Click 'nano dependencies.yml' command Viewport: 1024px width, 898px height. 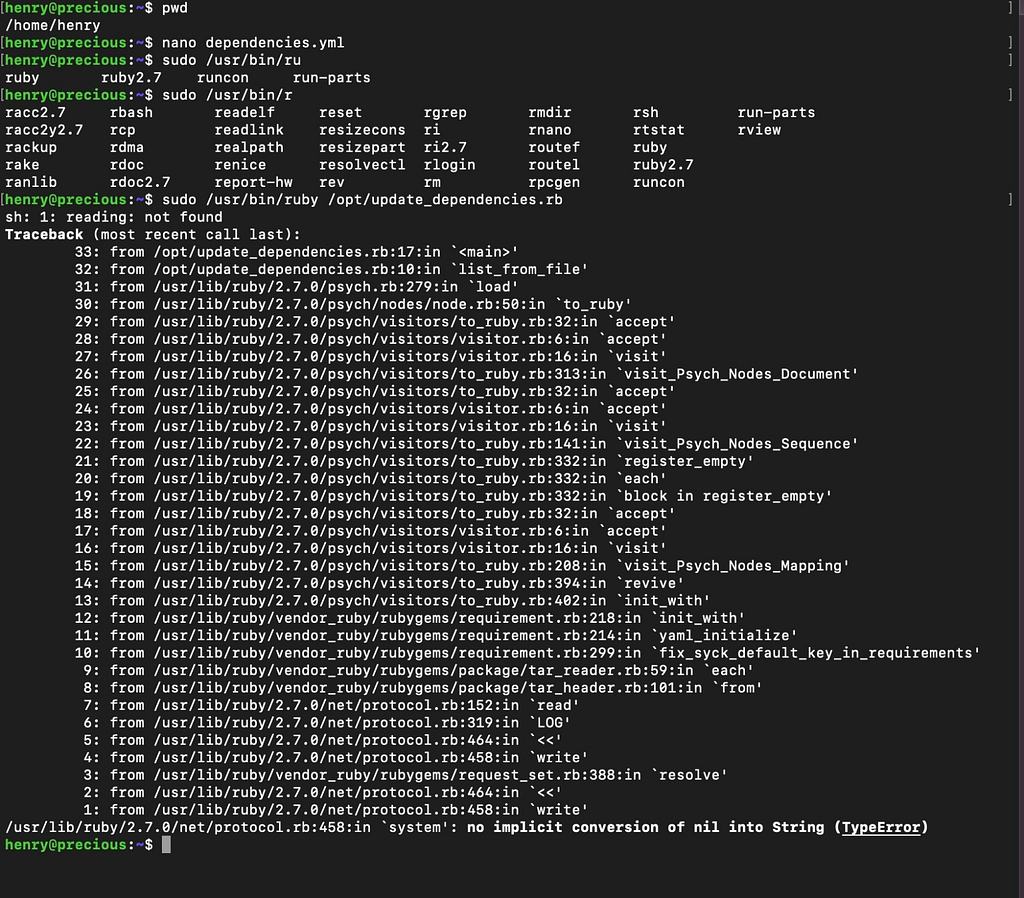point(253,43)
